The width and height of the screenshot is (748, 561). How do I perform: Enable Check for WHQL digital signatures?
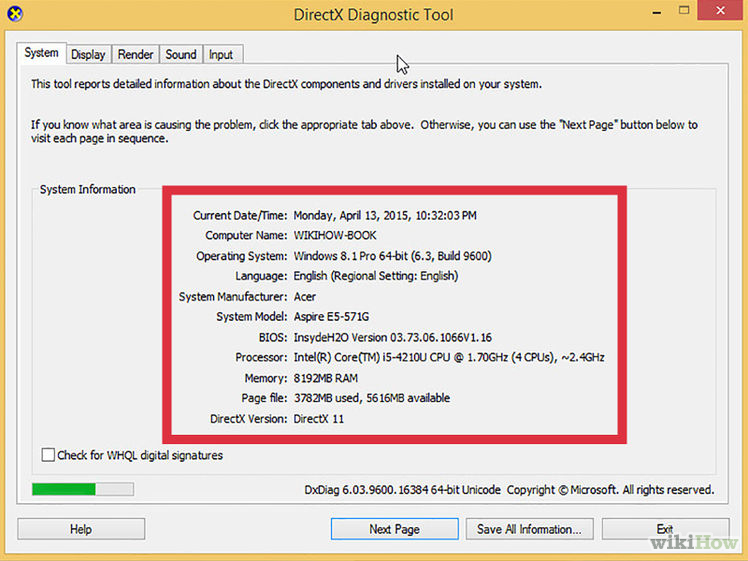[49, 455]
